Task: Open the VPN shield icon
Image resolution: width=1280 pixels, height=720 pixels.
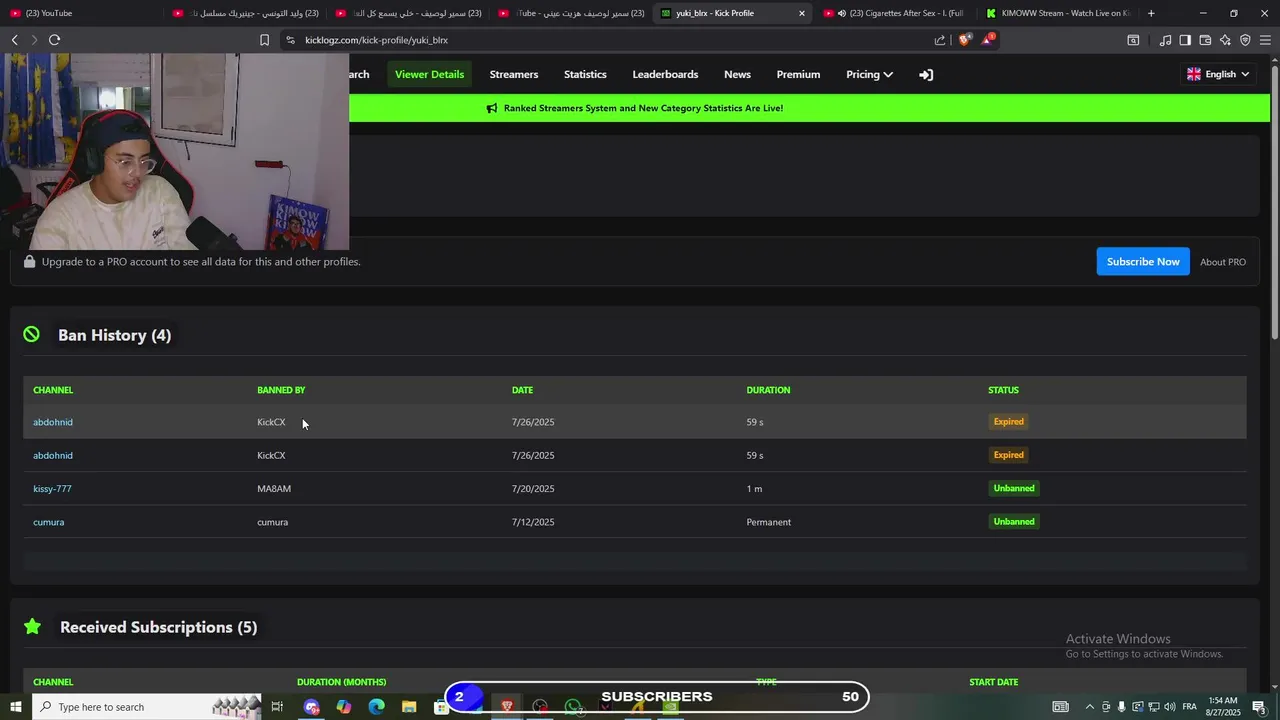Action: 1245,40
